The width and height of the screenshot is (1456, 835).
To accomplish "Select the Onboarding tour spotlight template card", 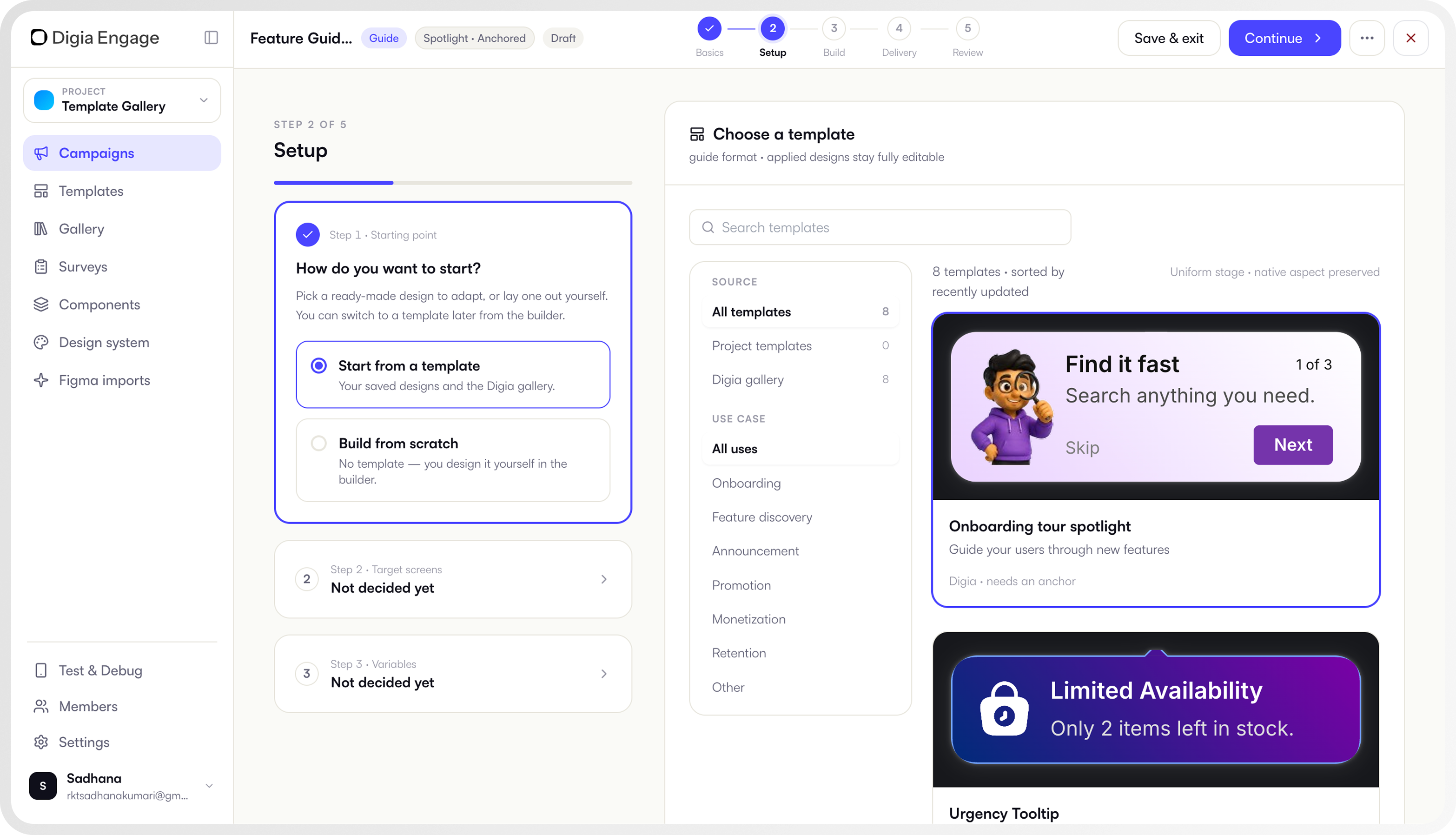I will [1156, 460].
